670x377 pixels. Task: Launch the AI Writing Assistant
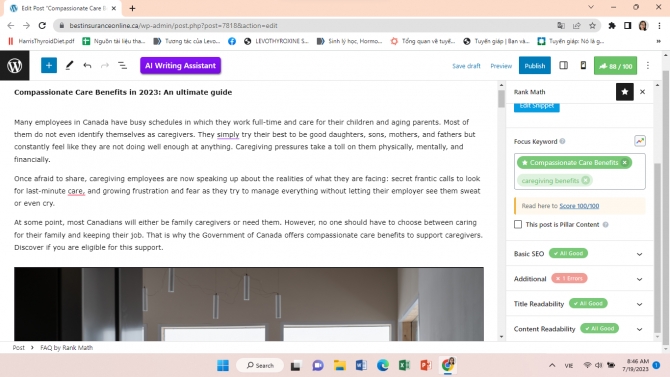(180, 65)
